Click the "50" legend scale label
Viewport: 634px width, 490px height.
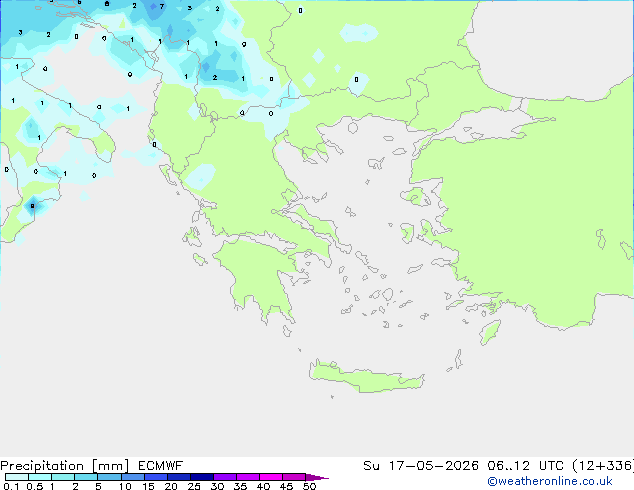309,486
